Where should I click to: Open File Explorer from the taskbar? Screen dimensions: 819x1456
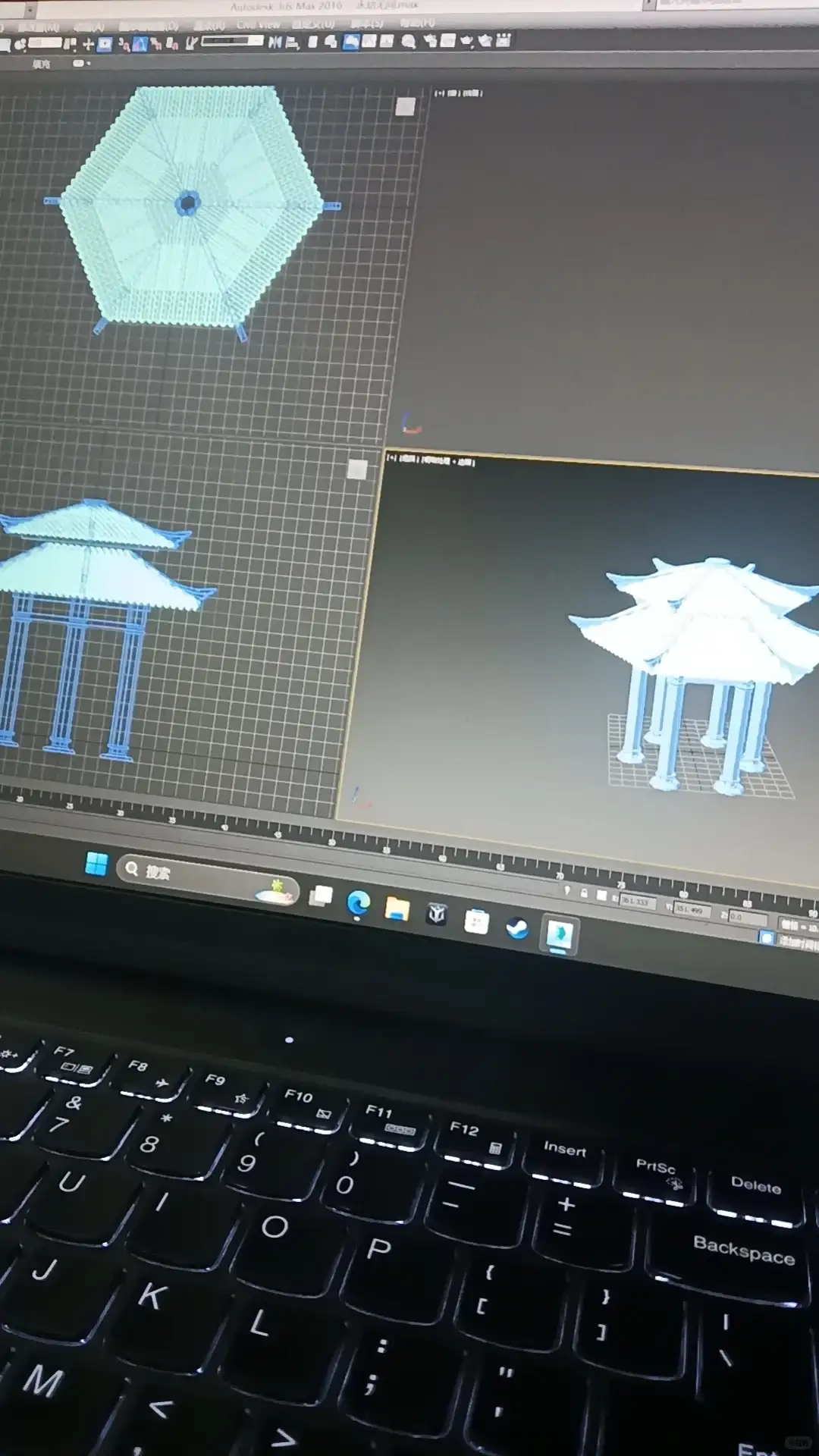pyautogui.click(x=397, y=908)
